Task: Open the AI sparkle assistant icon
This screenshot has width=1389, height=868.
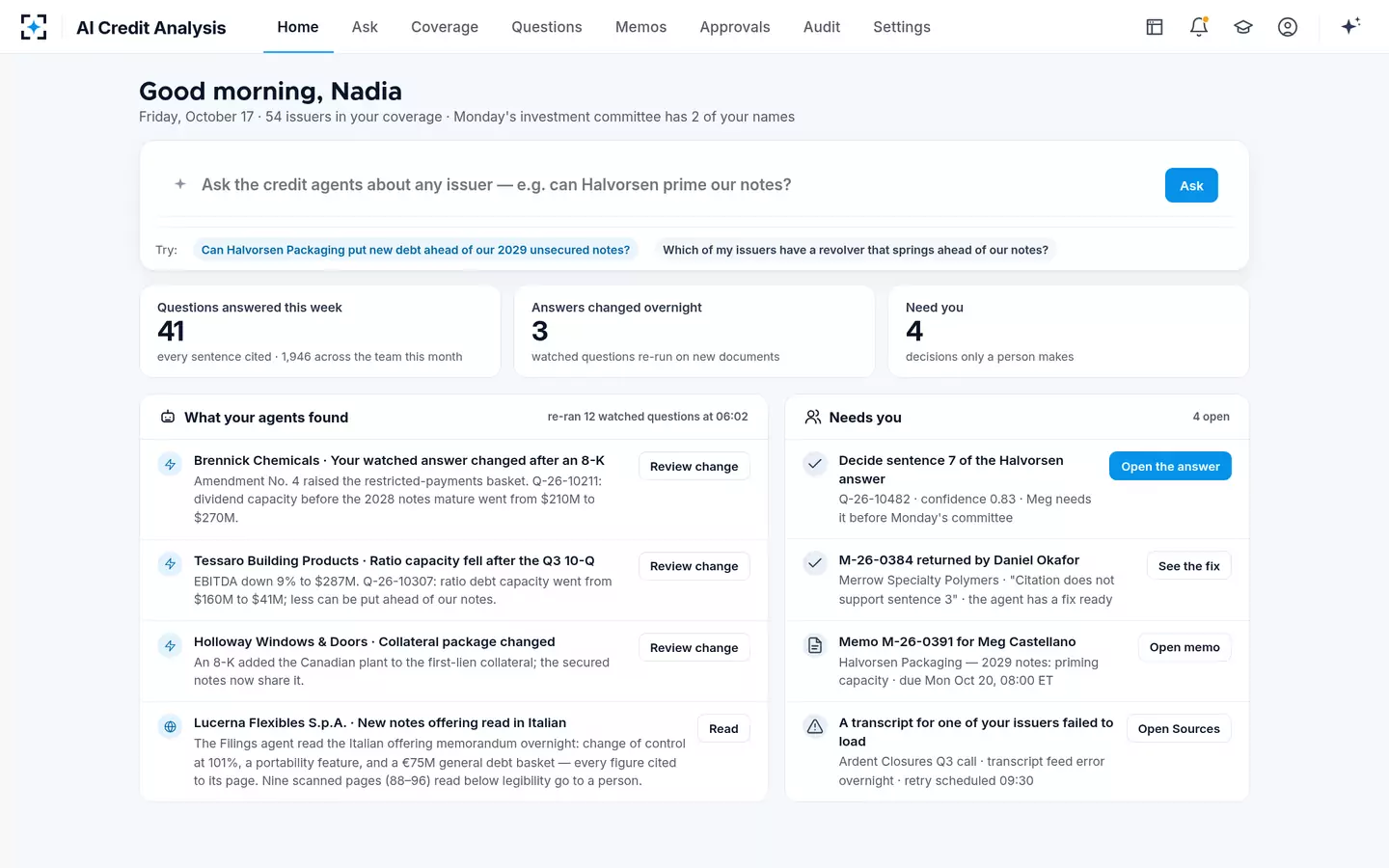Action: point(1350,26)
